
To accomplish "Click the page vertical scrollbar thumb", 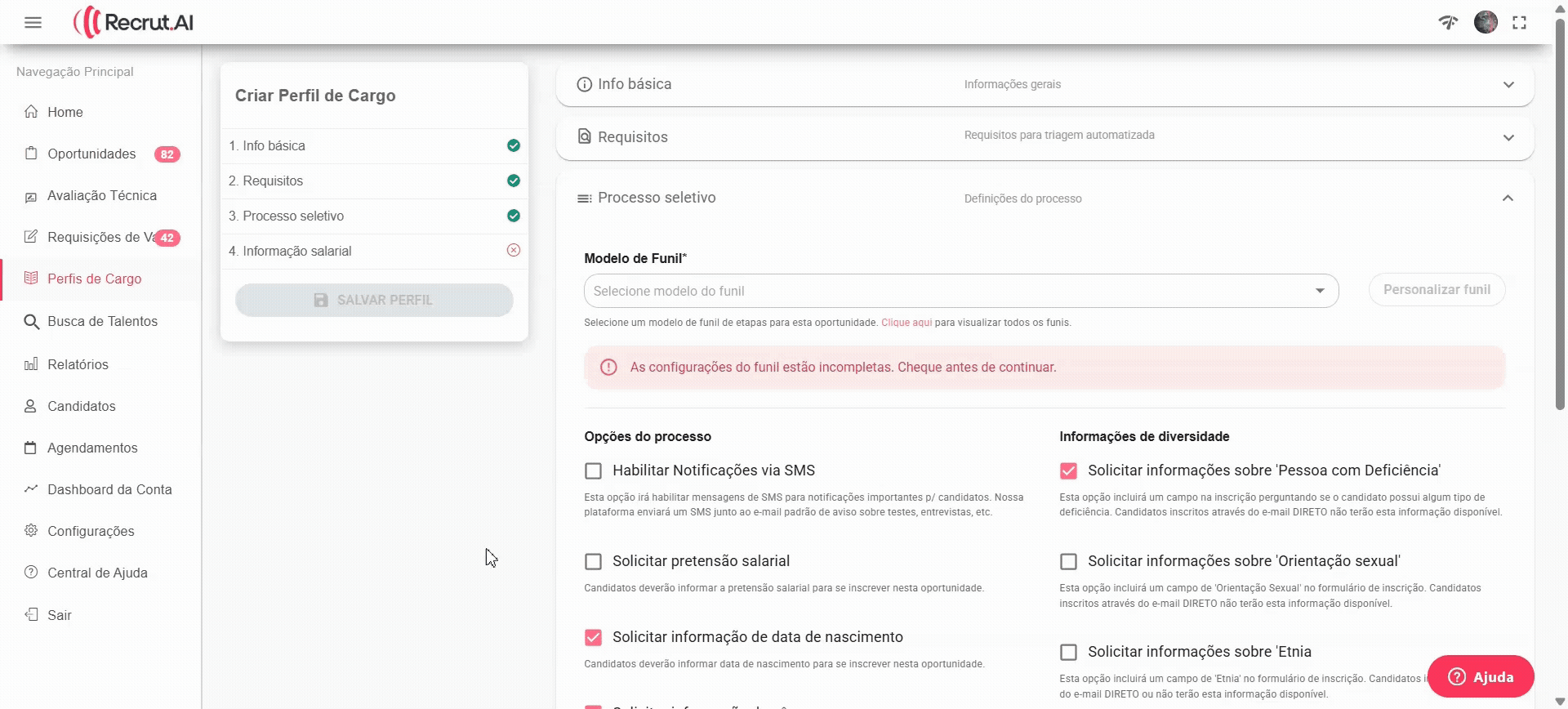I will pyautogui.click(x=1559, y=212).
